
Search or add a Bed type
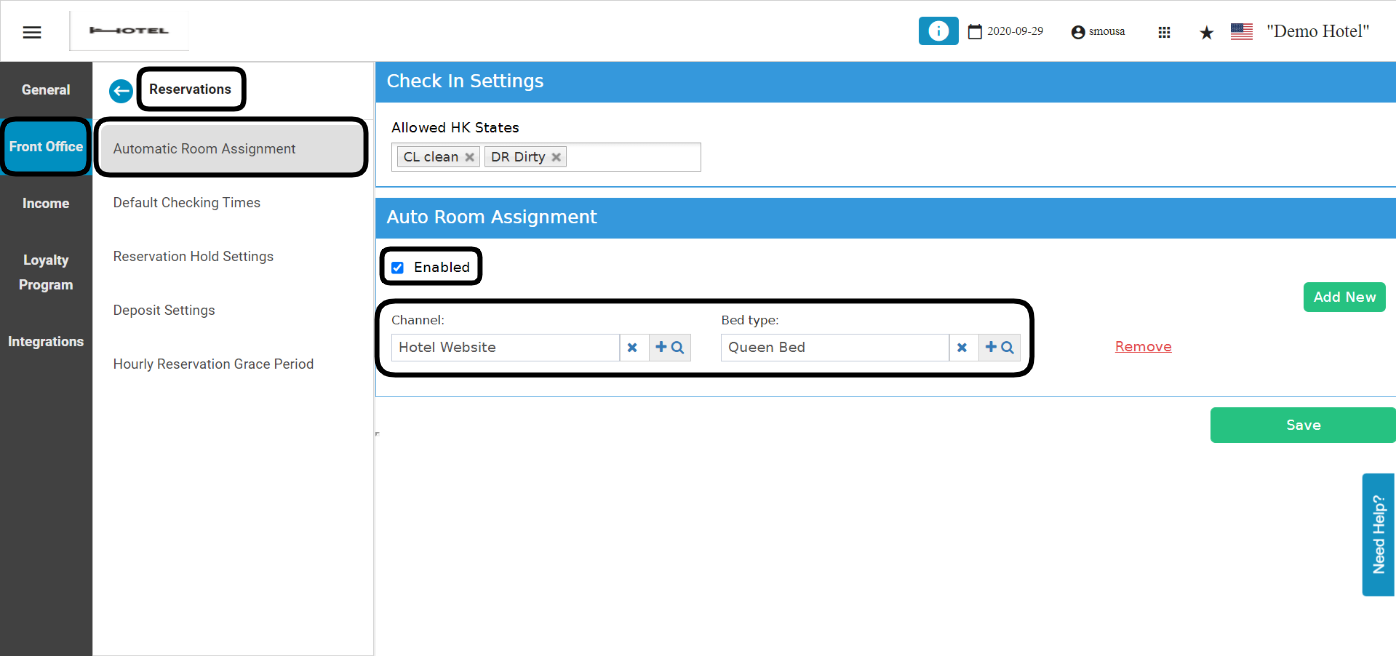(x=999, y=347)
